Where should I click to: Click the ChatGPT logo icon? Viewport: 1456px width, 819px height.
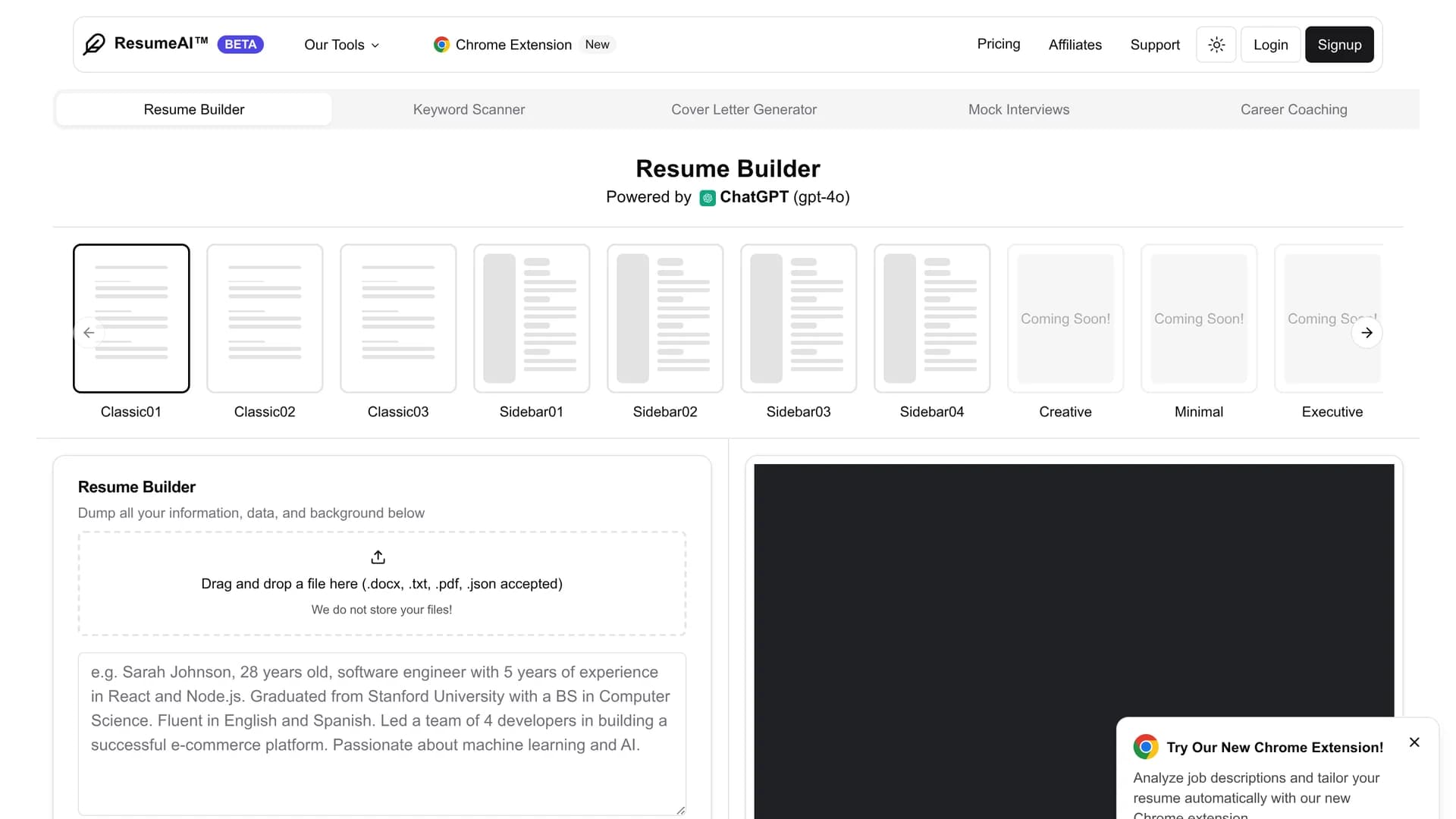(708, 198)
